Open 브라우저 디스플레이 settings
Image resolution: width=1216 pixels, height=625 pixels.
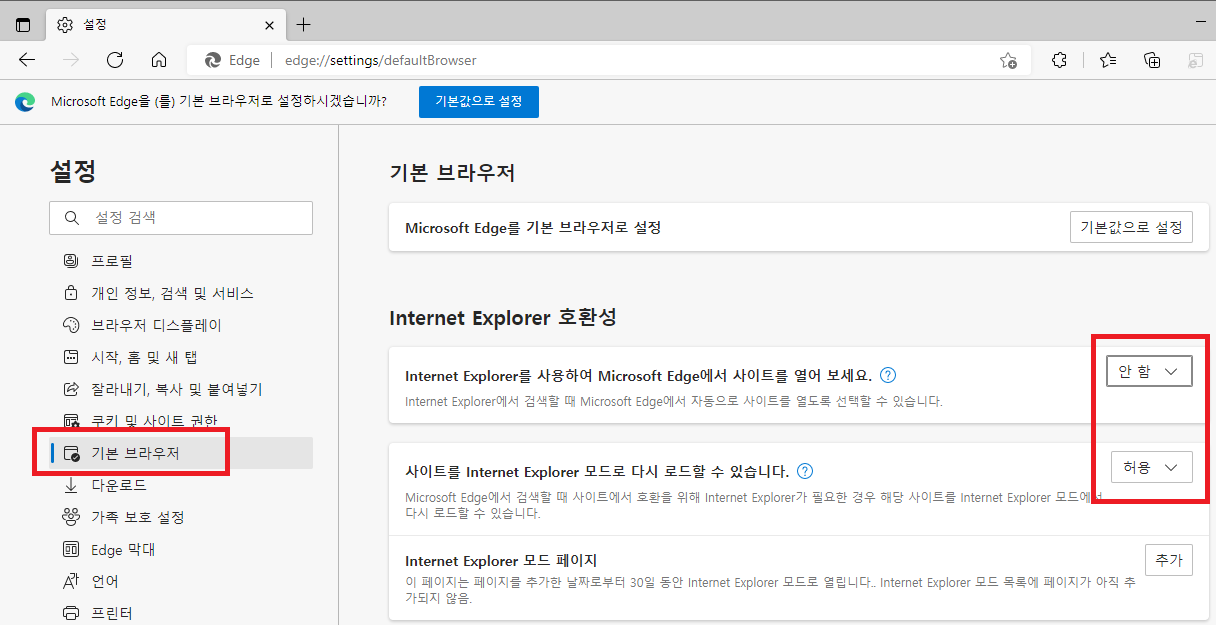tap(181, 325)
